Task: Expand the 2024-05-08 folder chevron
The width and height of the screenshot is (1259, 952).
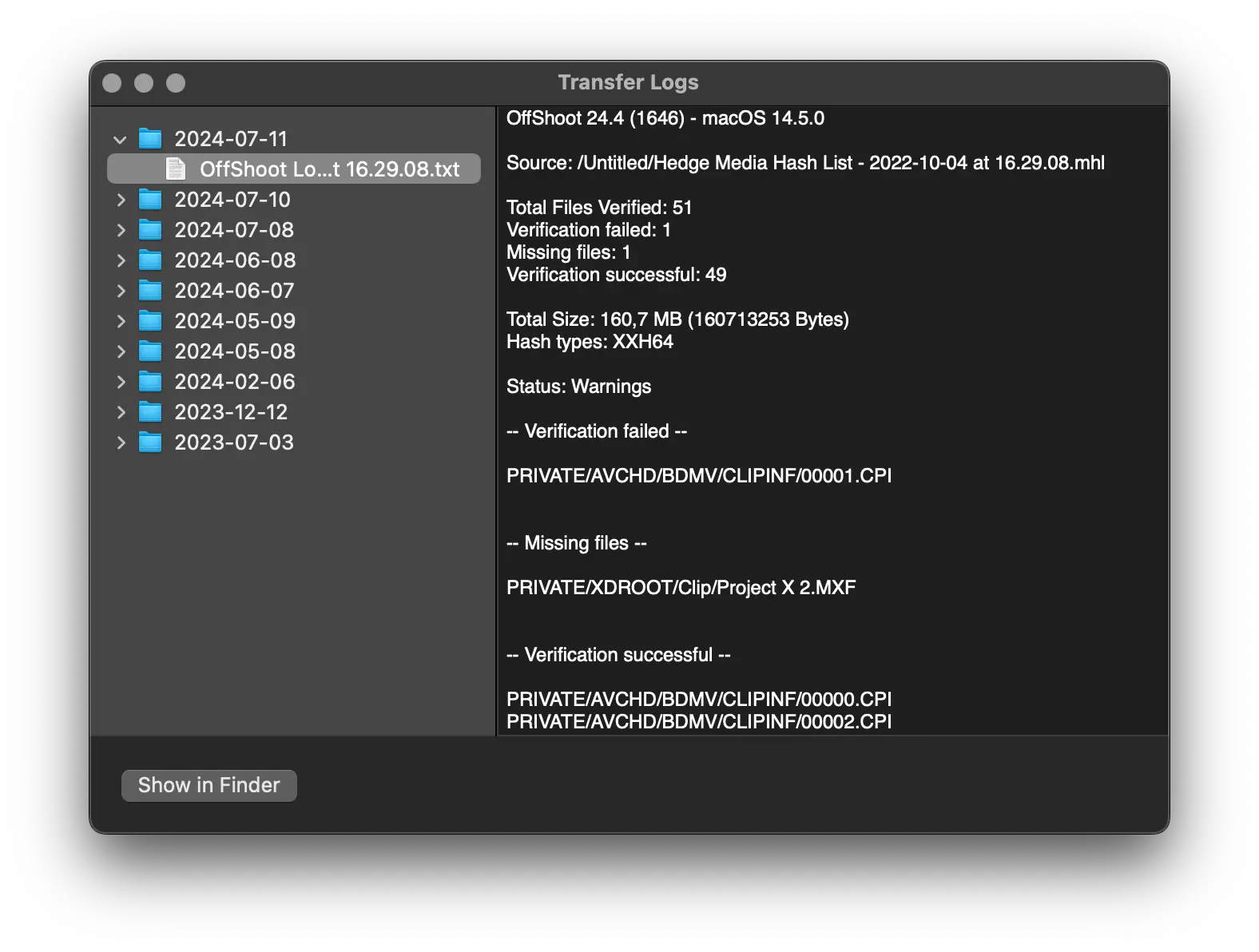Action: (x=121, y=351)
